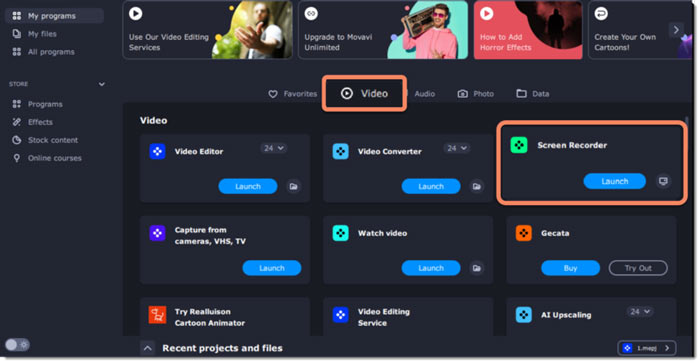Launch Video Converter
This screenshot has height=363, width=700.
pyautogui.click(x=431, y=186)
